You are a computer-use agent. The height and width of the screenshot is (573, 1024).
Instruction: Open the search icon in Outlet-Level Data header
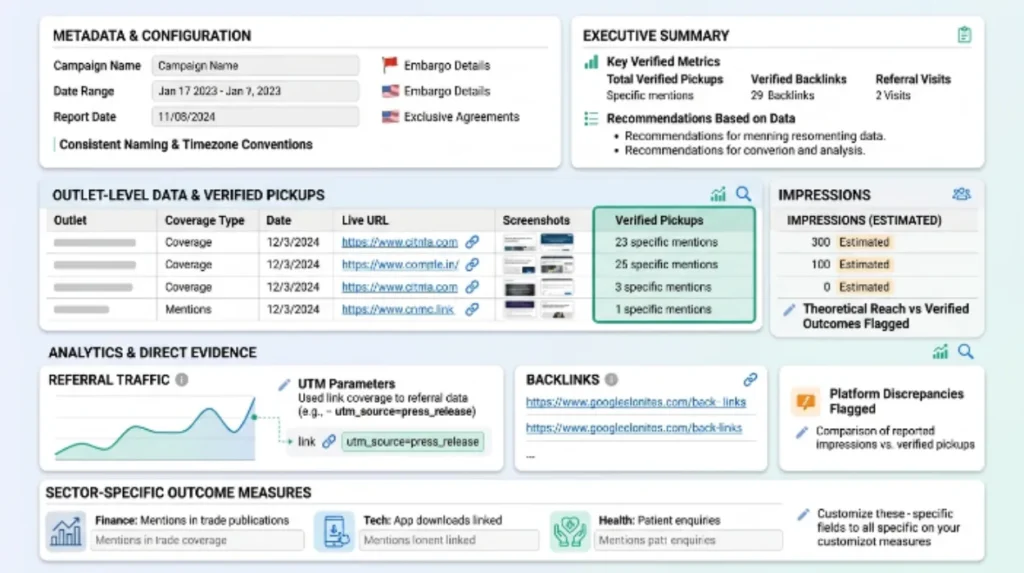[x=743, y=194]
